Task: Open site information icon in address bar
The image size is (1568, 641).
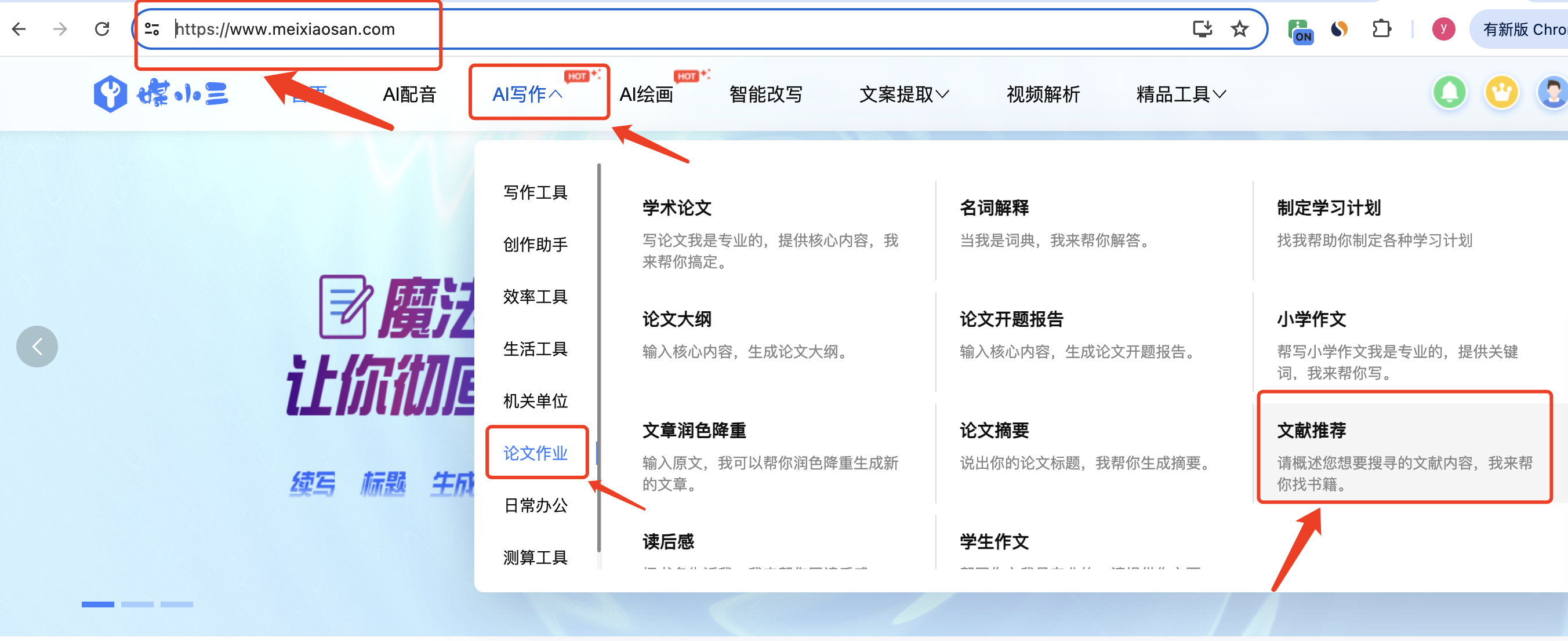Action: tap(152, 28)
